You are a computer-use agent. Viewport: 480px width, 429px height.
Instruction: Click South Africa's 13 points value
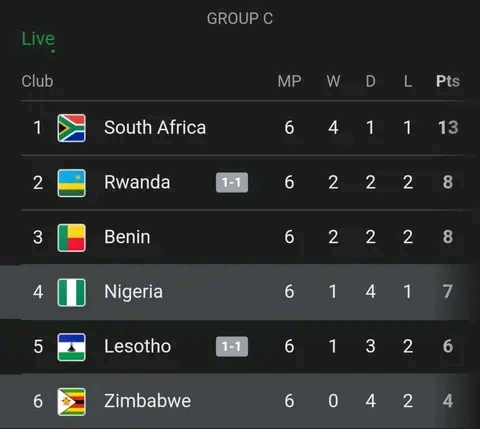(448, 127)
